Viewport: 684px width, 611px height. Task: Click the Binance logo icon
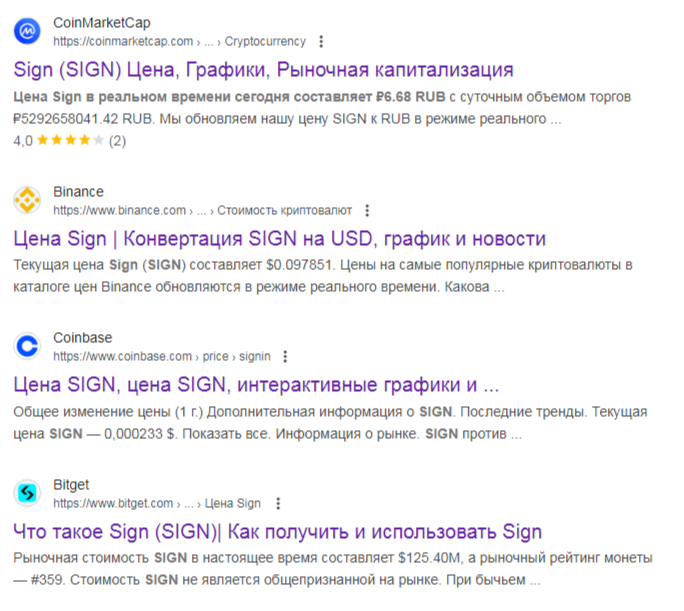[27, 201]
